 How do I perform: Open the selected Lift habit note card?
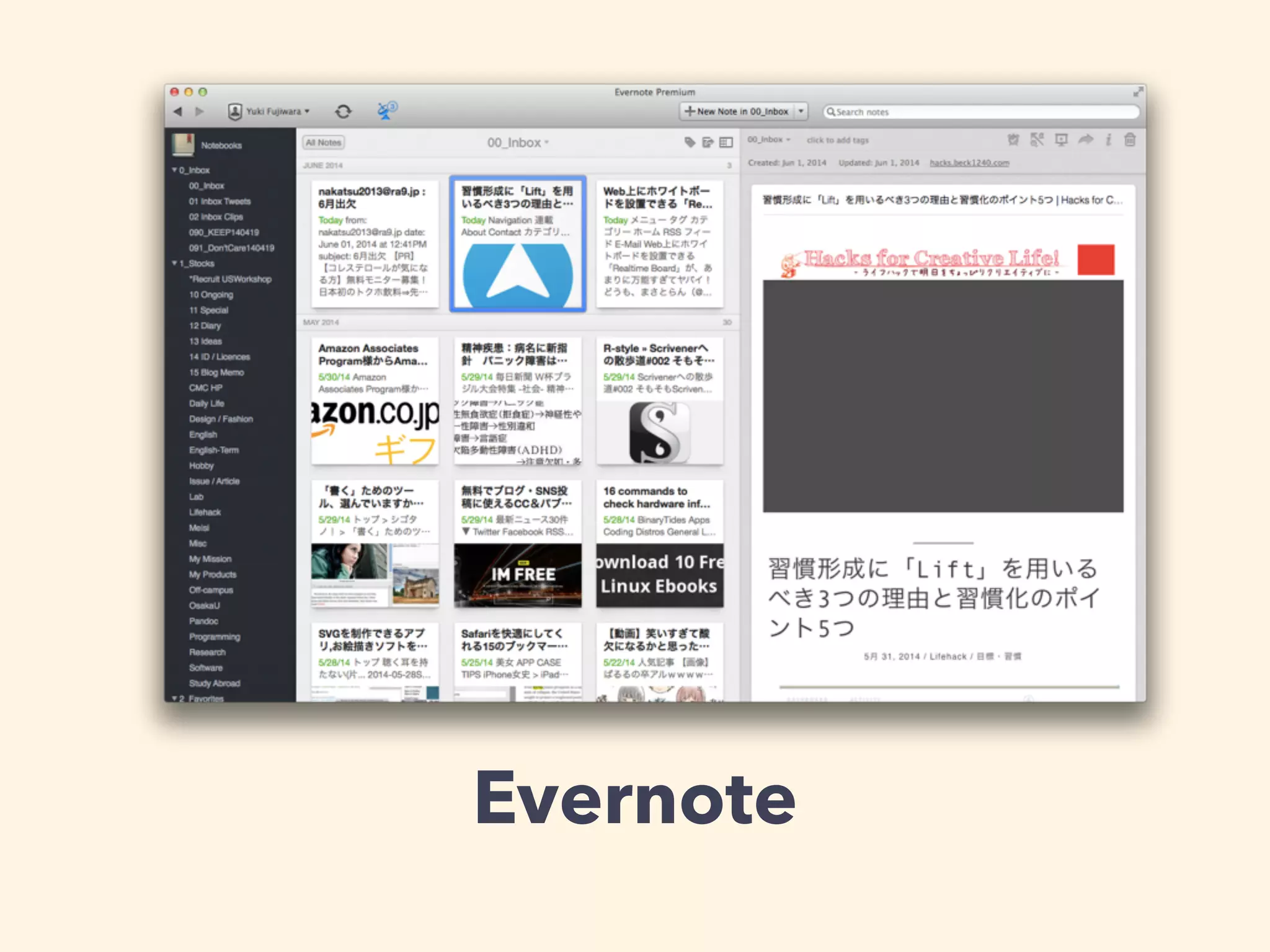pyautogui.click(x=518, y=244)
